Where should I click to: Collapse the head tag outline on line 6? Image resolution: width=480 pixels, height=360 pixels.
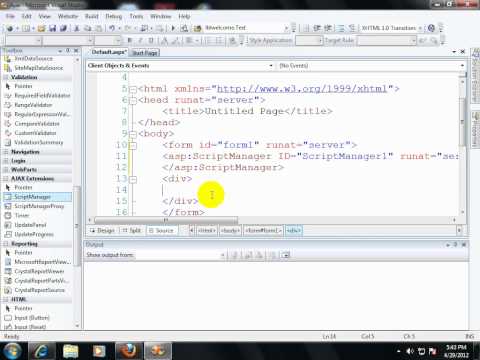[133, 100]
